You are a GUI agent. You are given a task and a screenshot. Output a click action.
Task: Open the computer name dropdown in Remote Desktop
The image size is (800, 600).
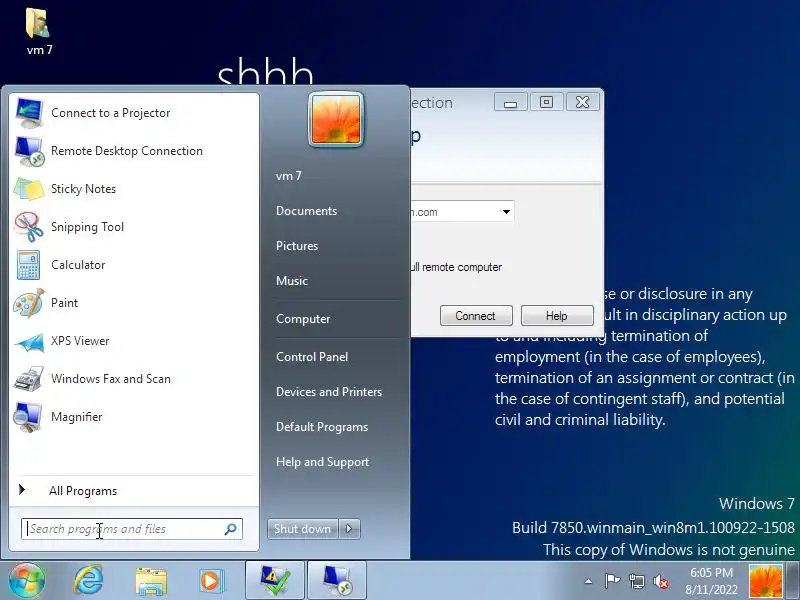(x=506, y=212)
